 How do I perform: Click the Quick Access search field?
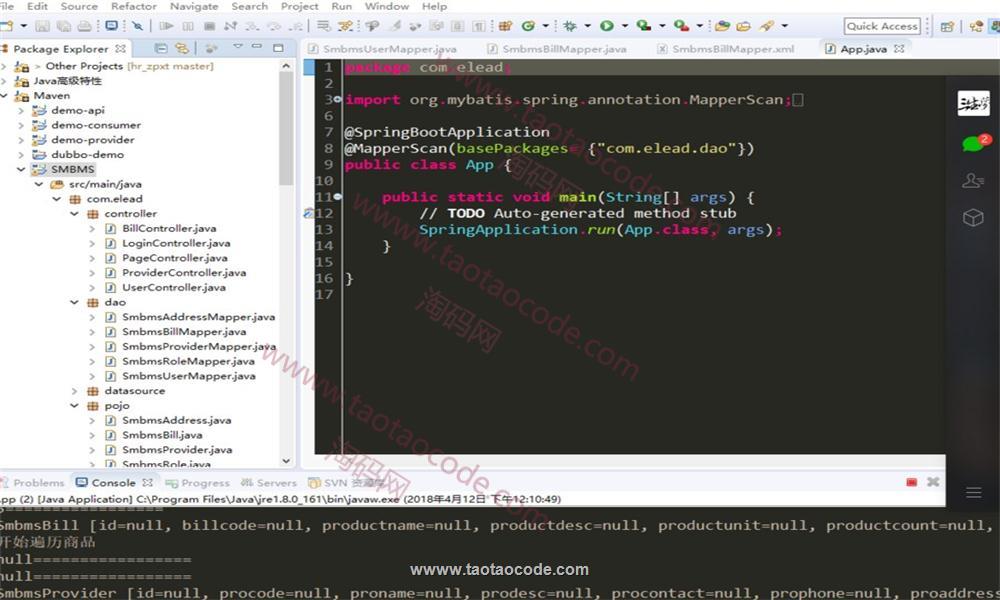[881, 26]
